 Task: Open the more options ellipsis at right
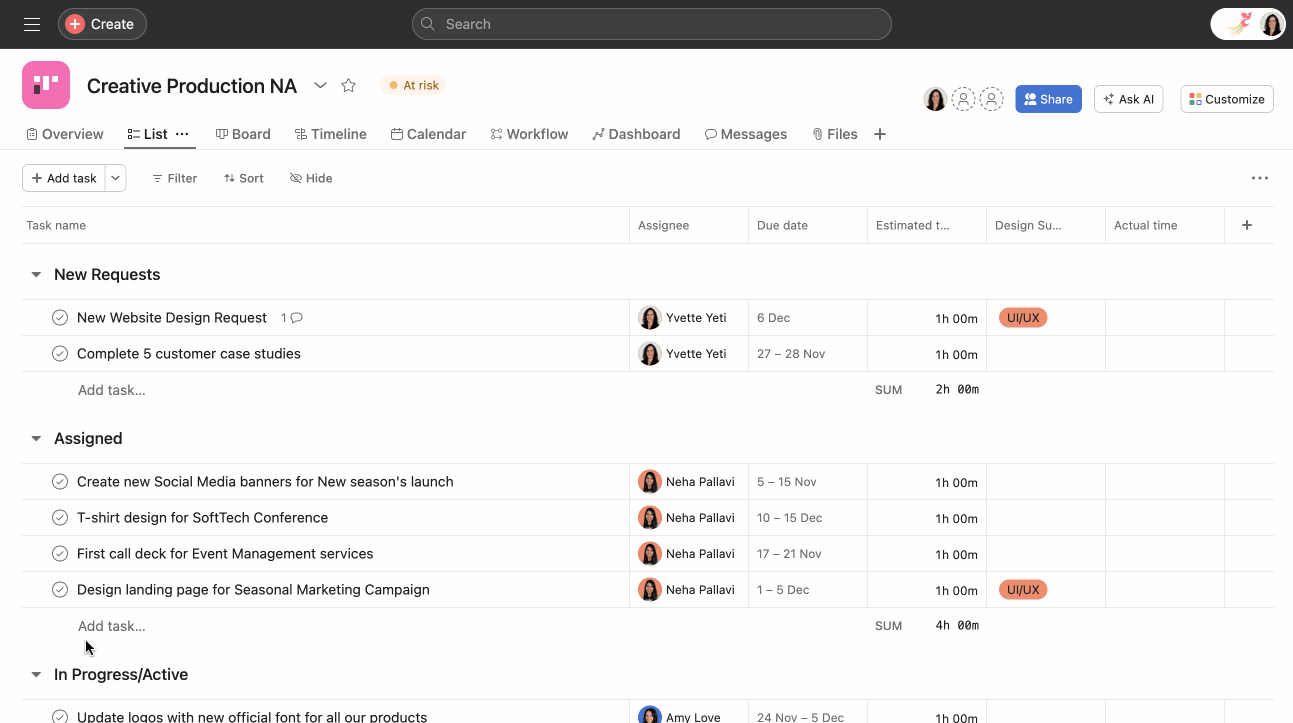click(1259, 178)
